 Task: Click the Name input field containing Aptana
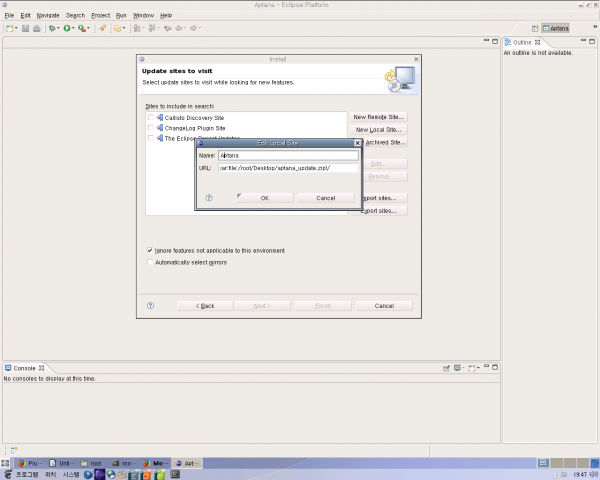[289, 155]
